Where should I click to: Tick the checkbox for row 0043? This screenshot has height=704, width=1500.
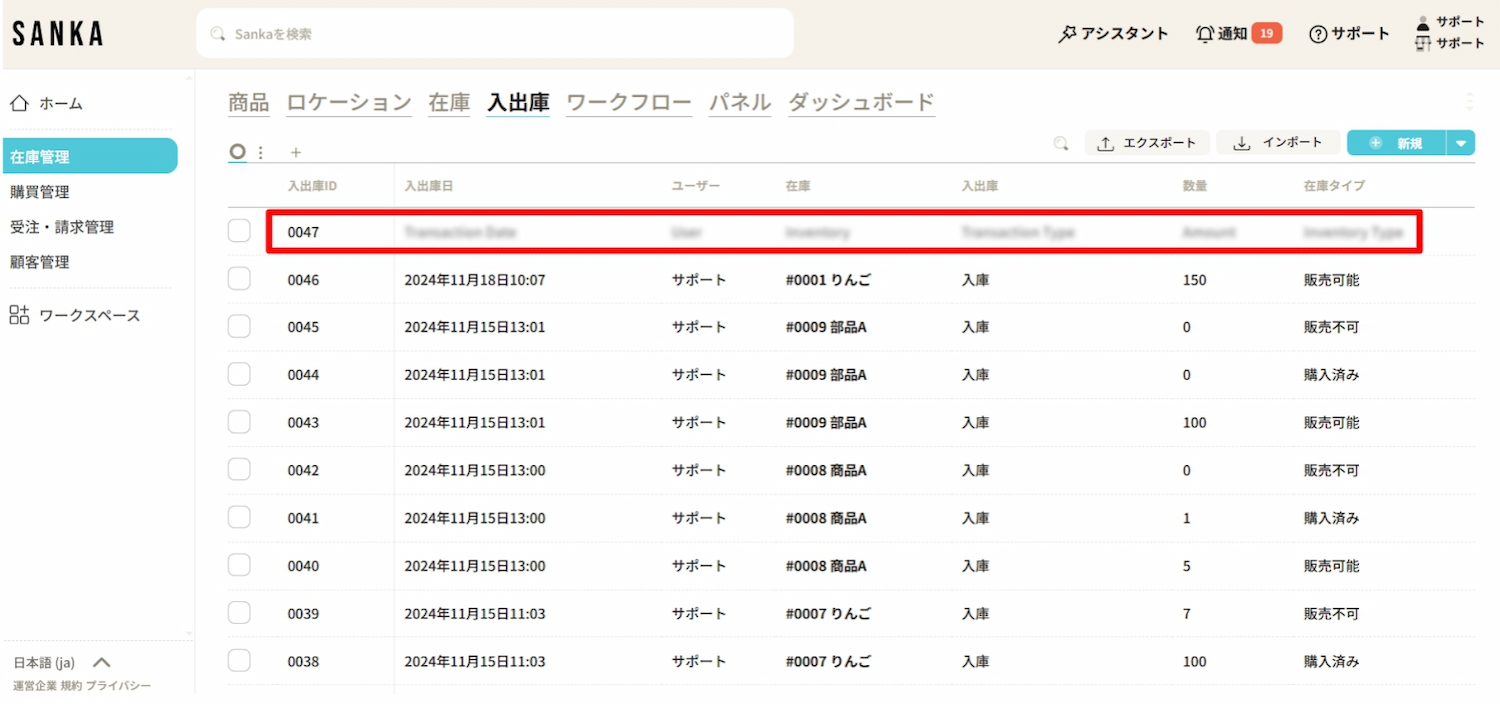[x=239, y=422]
